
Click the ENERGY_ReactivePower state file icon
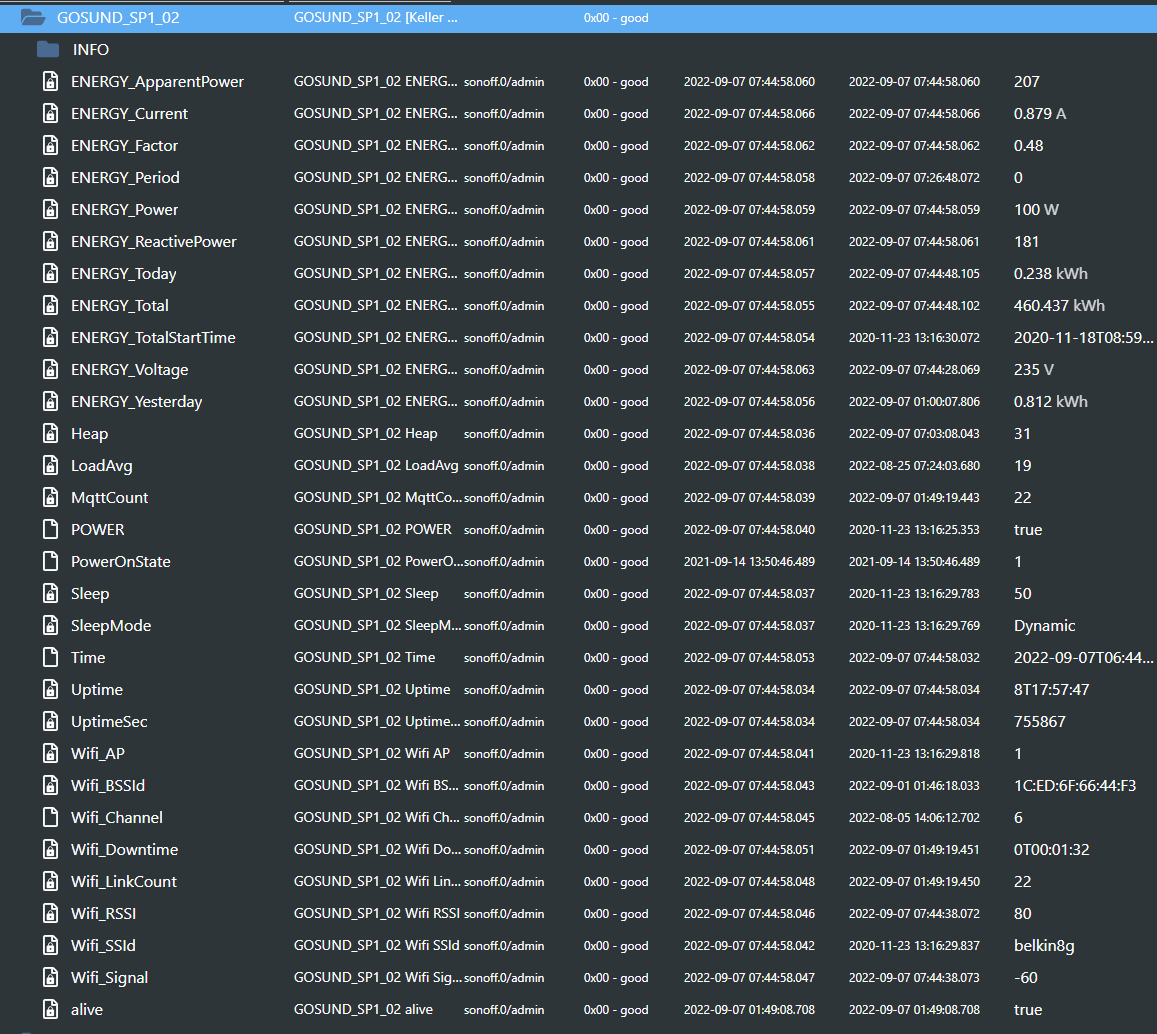[x=50, y=241]
